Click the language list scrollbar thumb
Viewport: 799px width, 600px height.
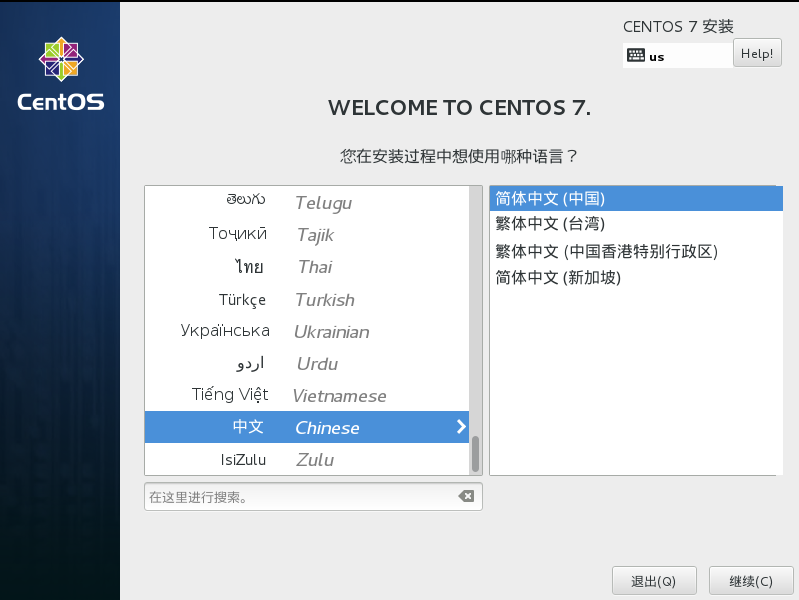[x=475, y=454]
